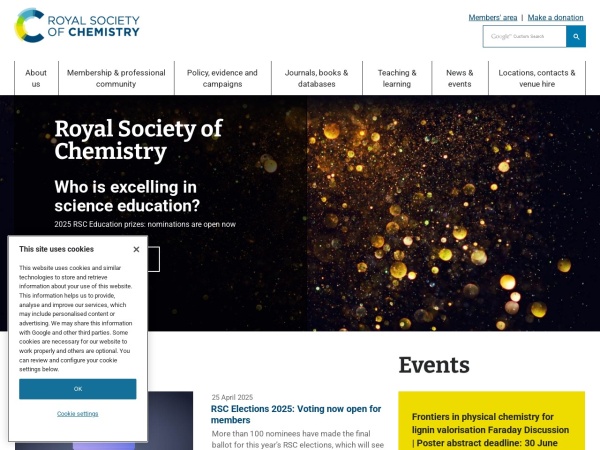
Task: Click the golden glitter hero image
Action: (x=453, y=213)
